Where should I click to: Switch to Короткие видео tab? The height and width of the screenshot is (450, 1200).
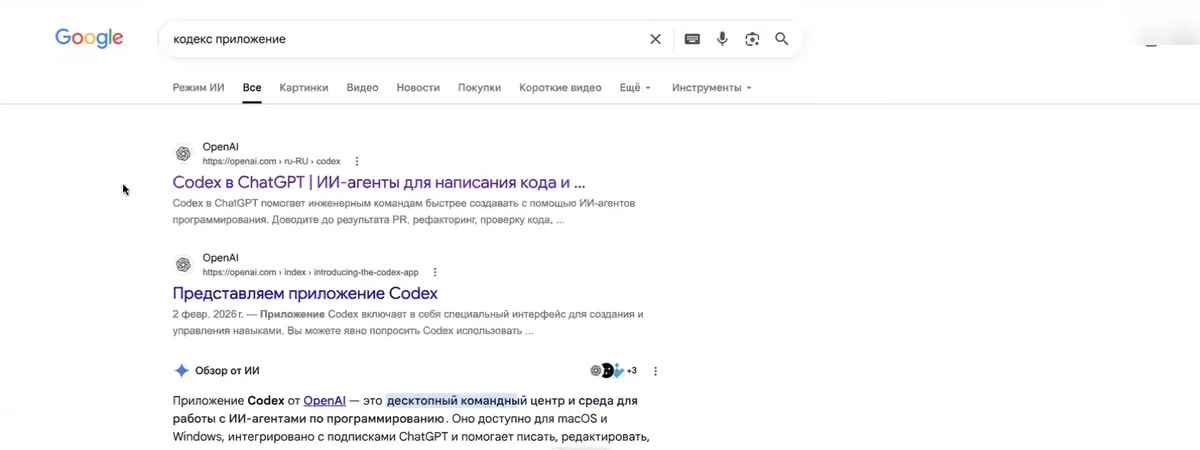560,88
